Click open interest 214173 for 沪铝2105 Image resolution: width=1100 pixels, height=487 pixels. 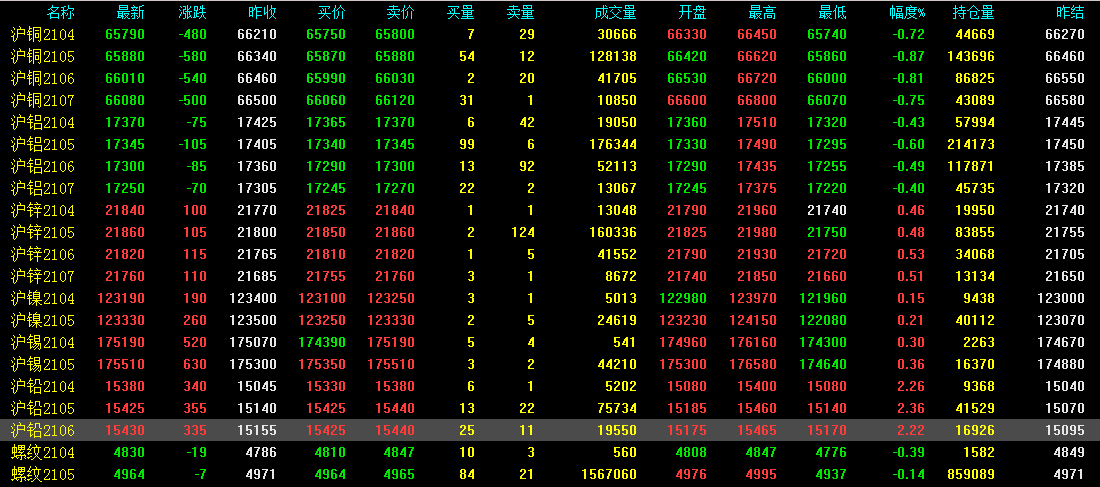tap(972, 145)
